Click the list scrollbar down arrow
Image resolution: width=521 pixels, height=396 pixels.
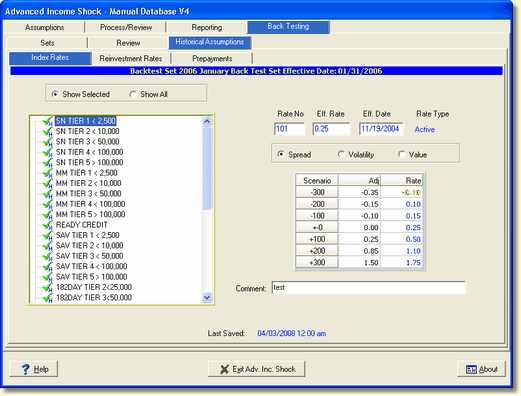point(207,297)
